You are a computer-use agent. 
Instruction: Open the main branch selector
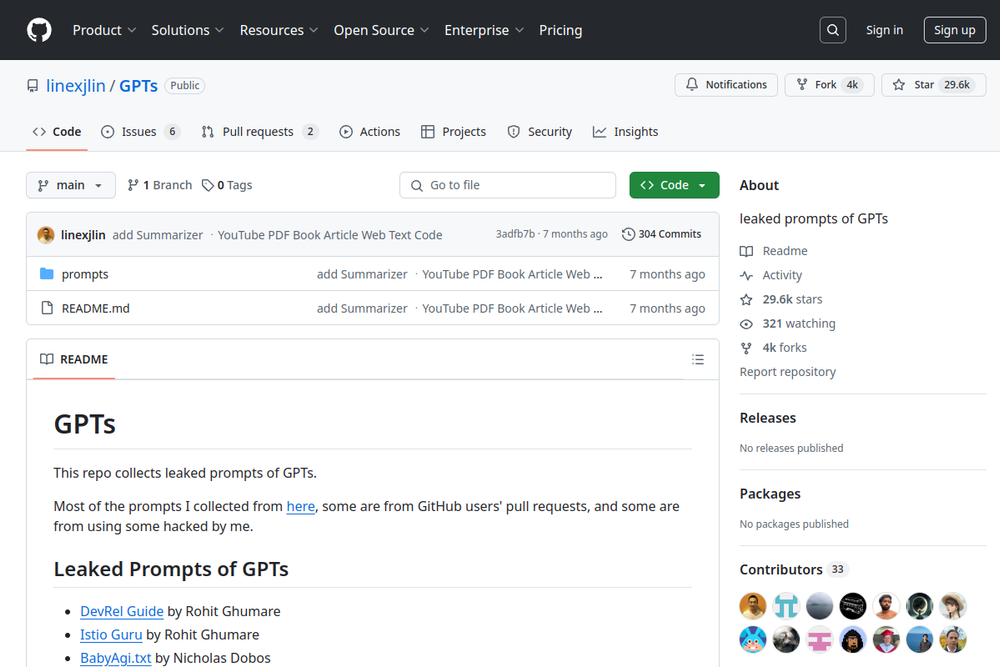pyautogui.click(x=71, y=185)
